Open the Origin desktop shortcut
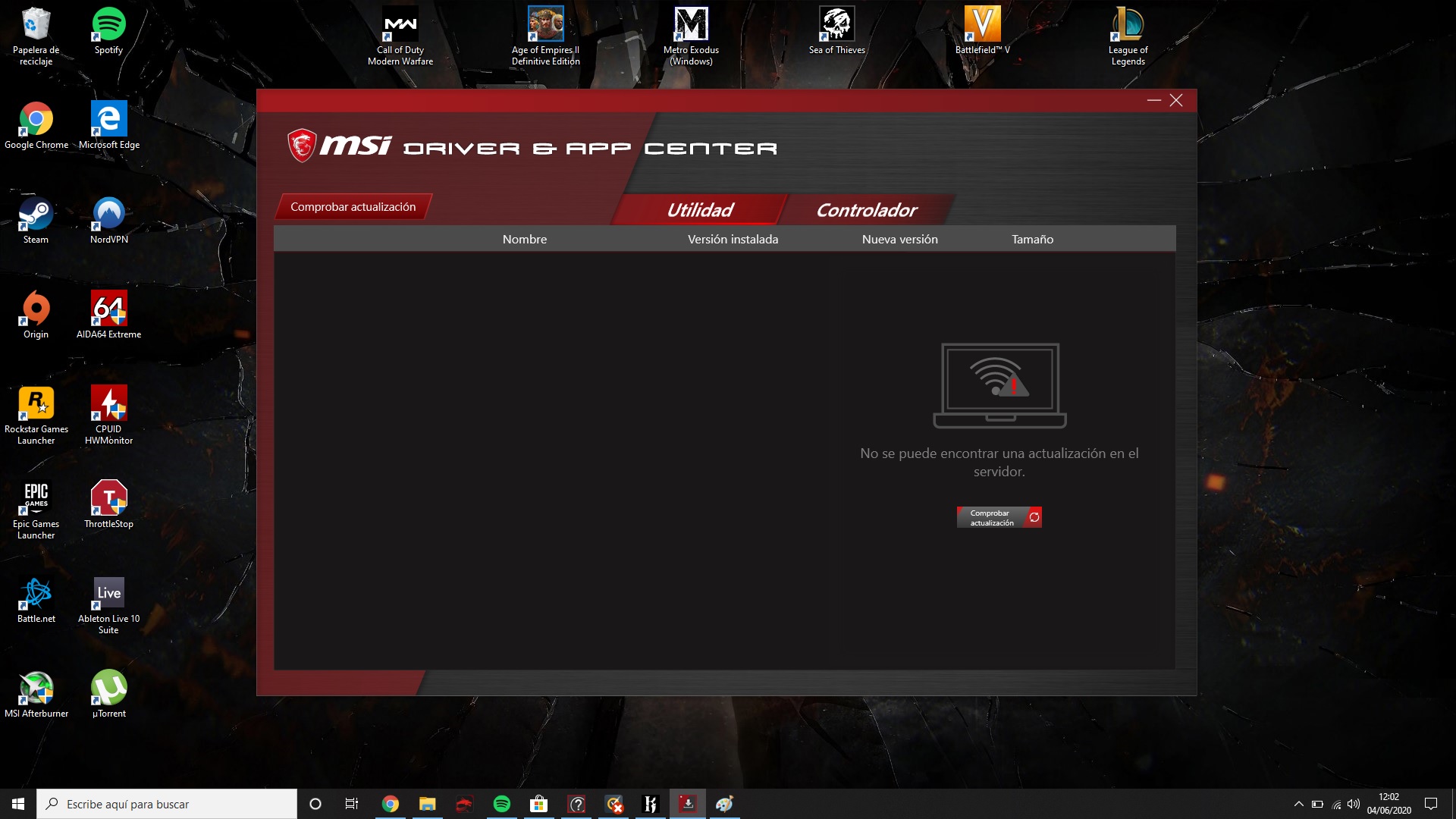This screenshot has height=819, width=1456. (x=36, y=315)
